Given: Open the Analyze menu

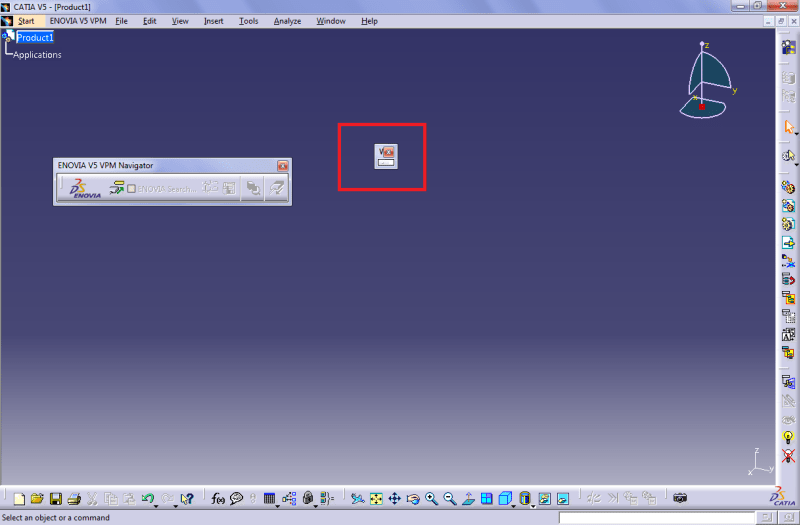Looking at the screenshot, I should (x=287, y=21).
